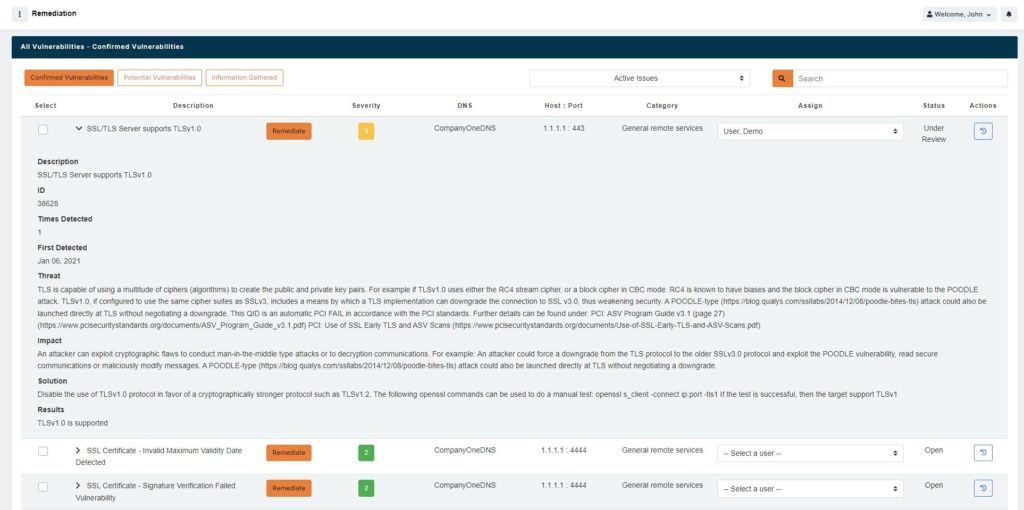Expand the SSL Certificate Signature Verification Failed row
Viewport: 1024px width, 510px height.
[79, 485]
